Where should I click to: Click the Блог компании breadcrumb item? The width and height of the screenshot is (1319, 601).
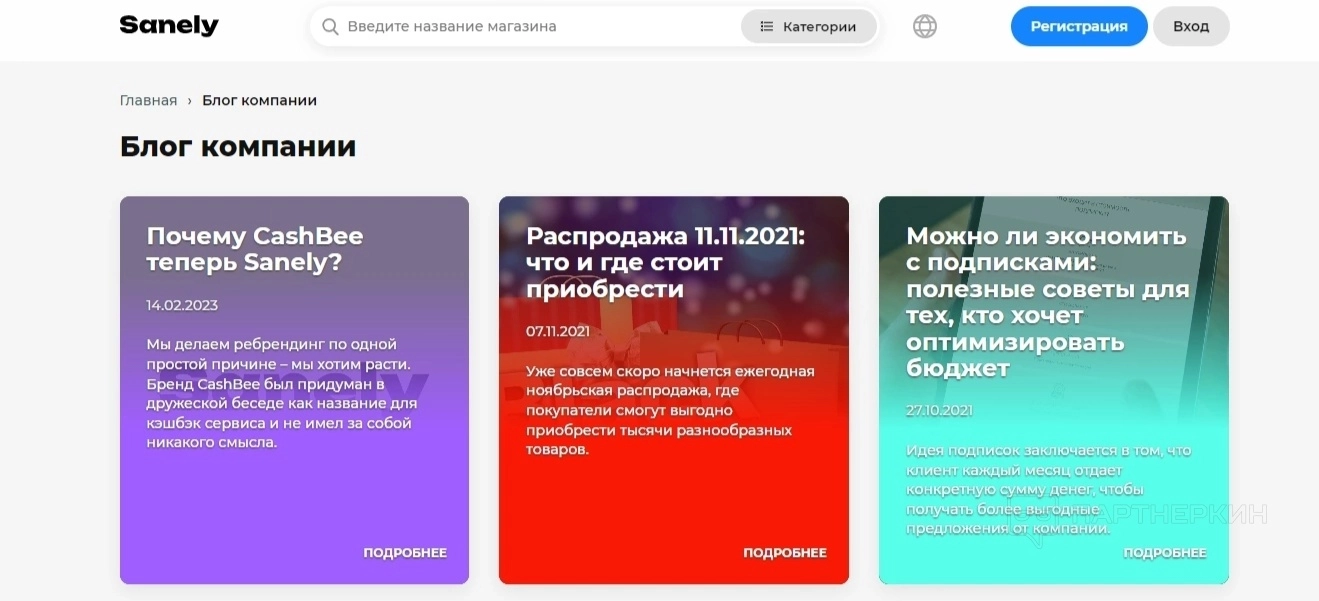[x=259, y=101]
